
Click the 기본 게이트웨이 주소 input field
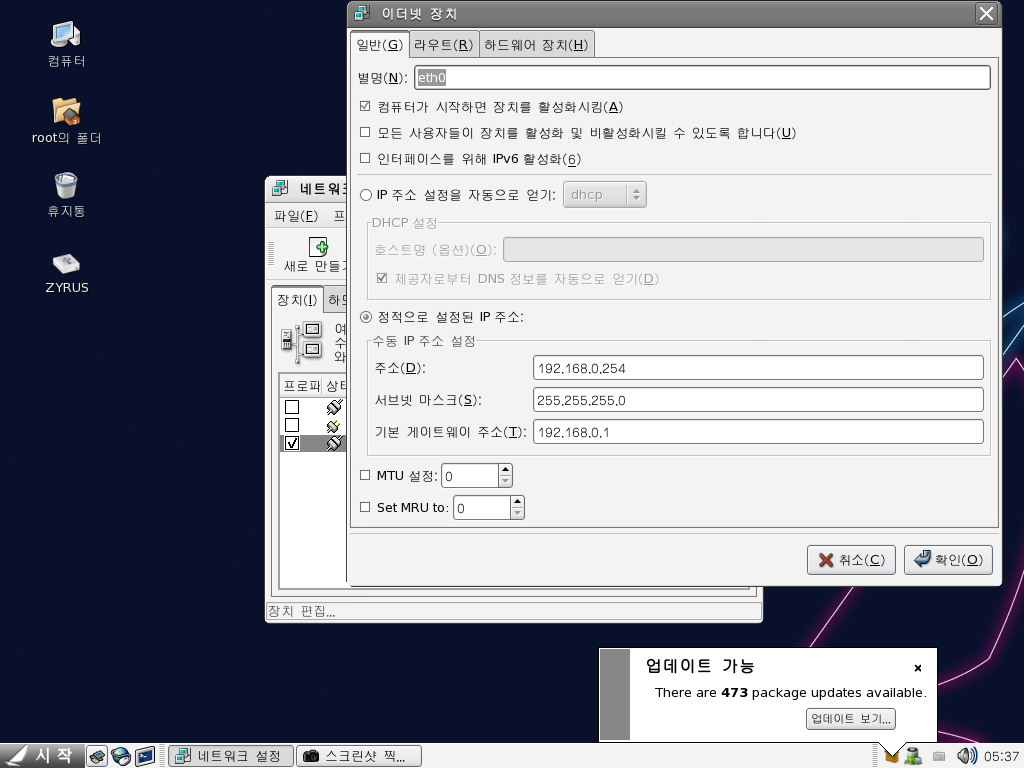click(759, 432)
